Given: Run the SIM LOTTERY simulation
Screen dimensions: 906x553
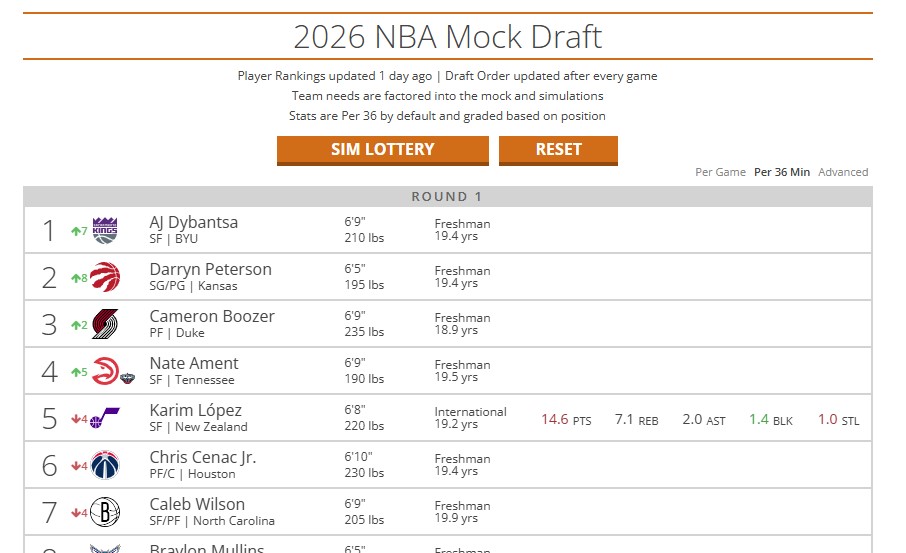Looking at the screenshot, I should click(383, 150).
